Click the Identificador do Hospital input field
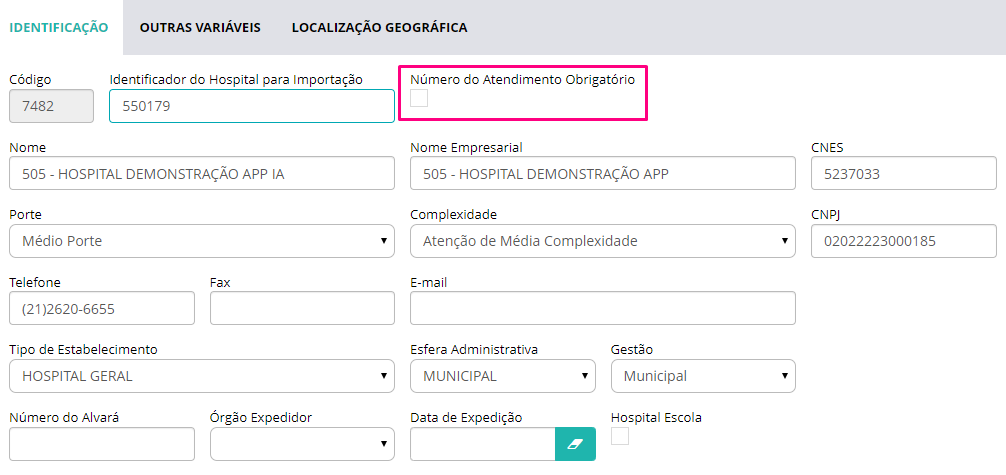The image size is (1006, 475). pos(252,106)
